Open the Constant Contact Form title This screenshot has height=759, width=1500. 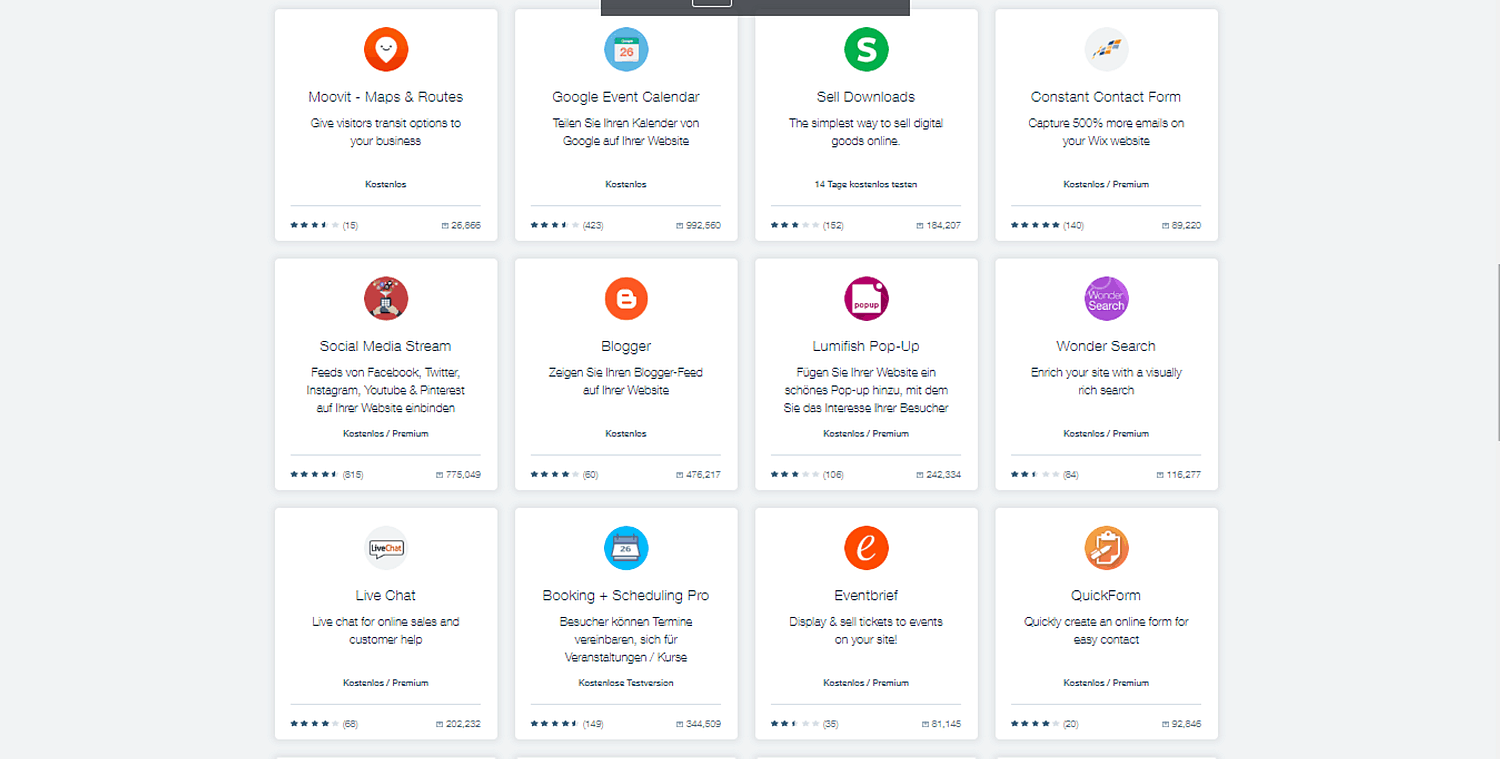[x=1106, y=97]
